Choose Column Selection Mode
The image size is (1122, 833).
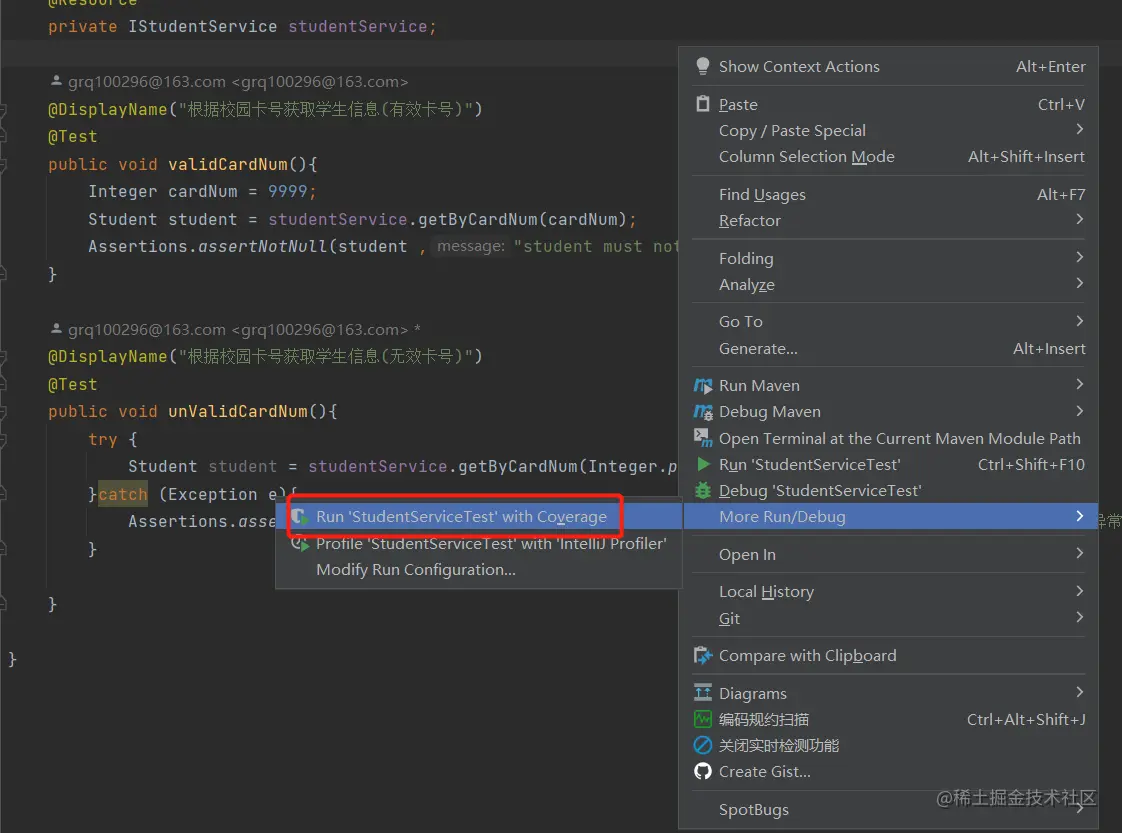[x=889, y=157]
